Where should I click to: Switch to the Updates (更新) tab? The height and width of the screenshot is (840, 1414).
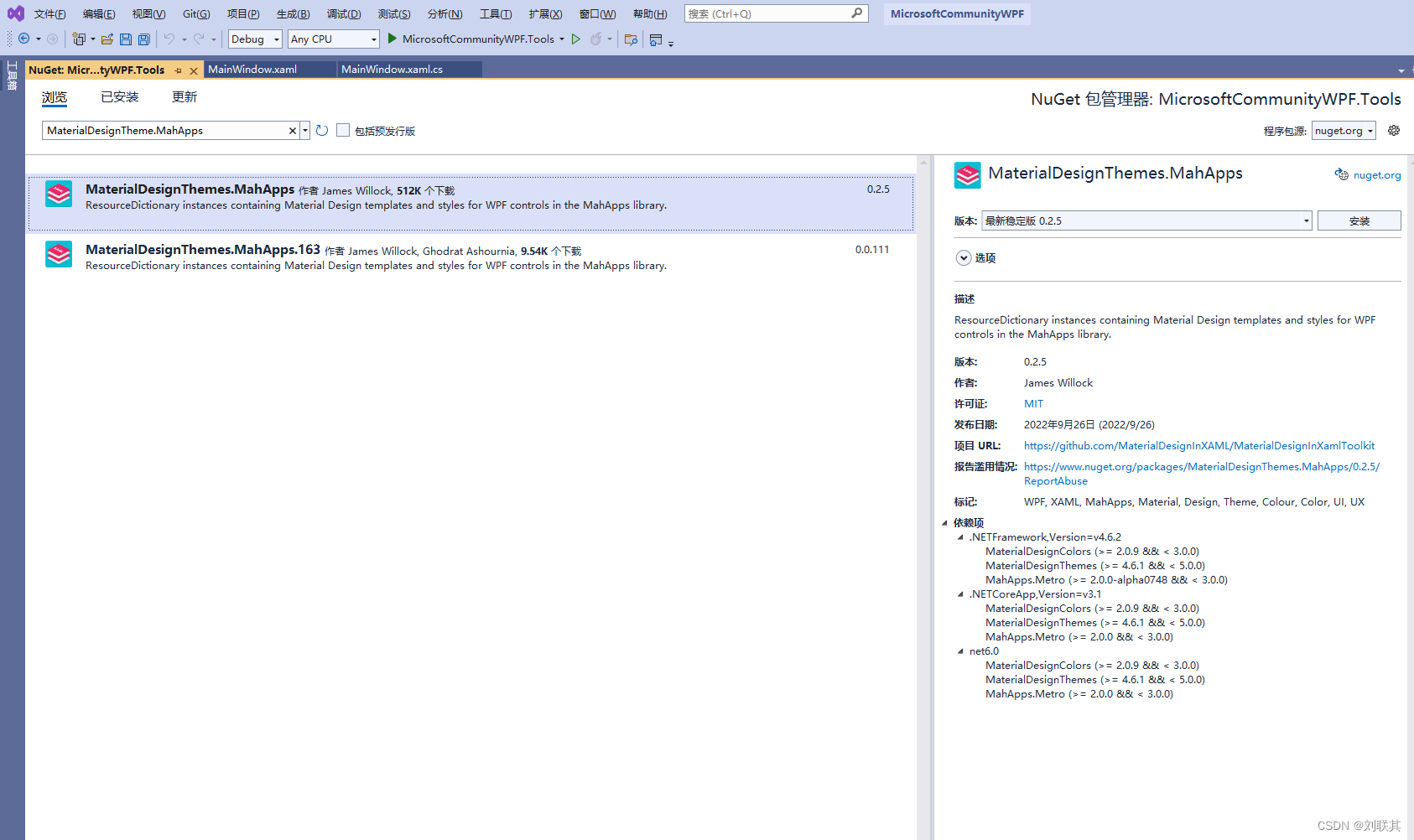(x=185, y=97)
